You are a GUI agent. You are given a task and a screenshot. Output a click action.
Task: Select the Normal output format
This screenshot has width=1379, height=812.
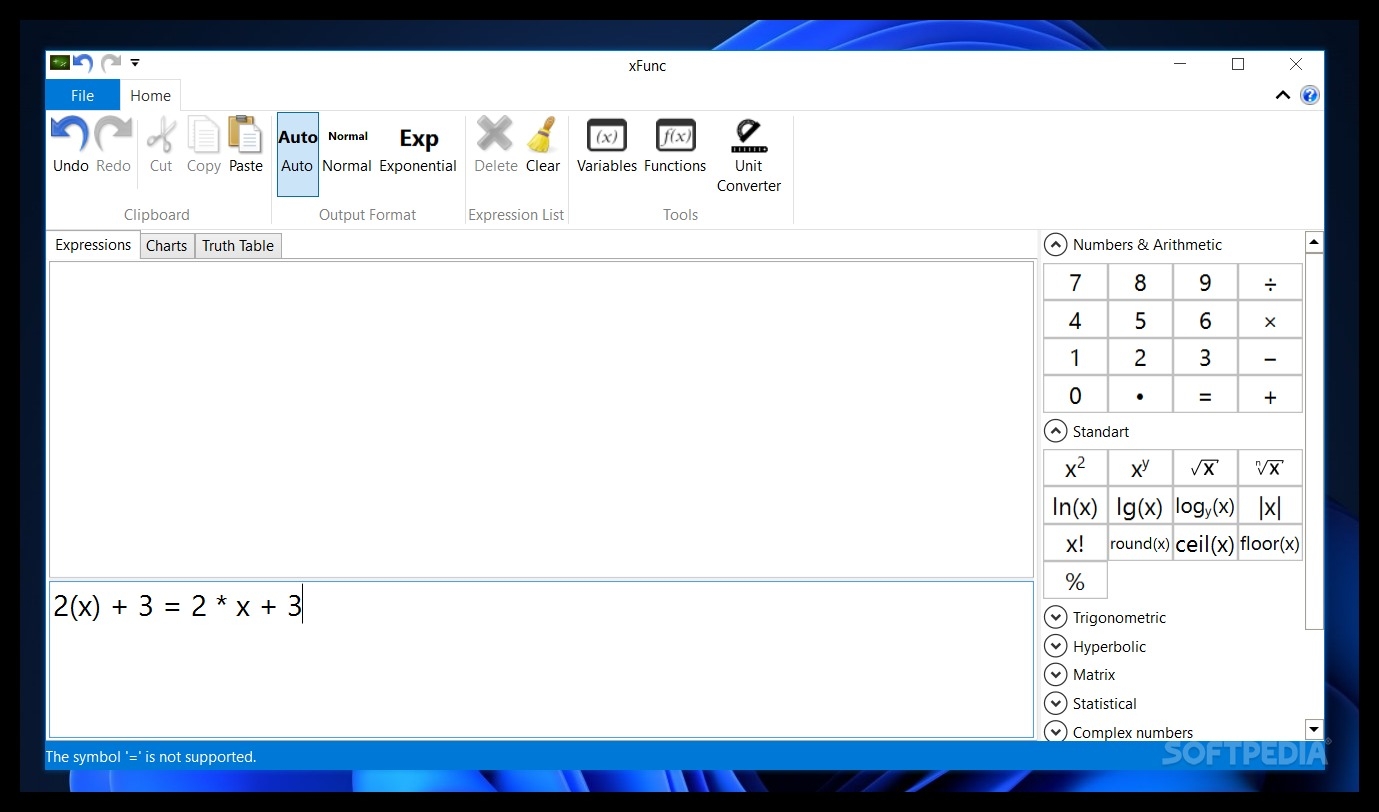[x=347, y=154]
